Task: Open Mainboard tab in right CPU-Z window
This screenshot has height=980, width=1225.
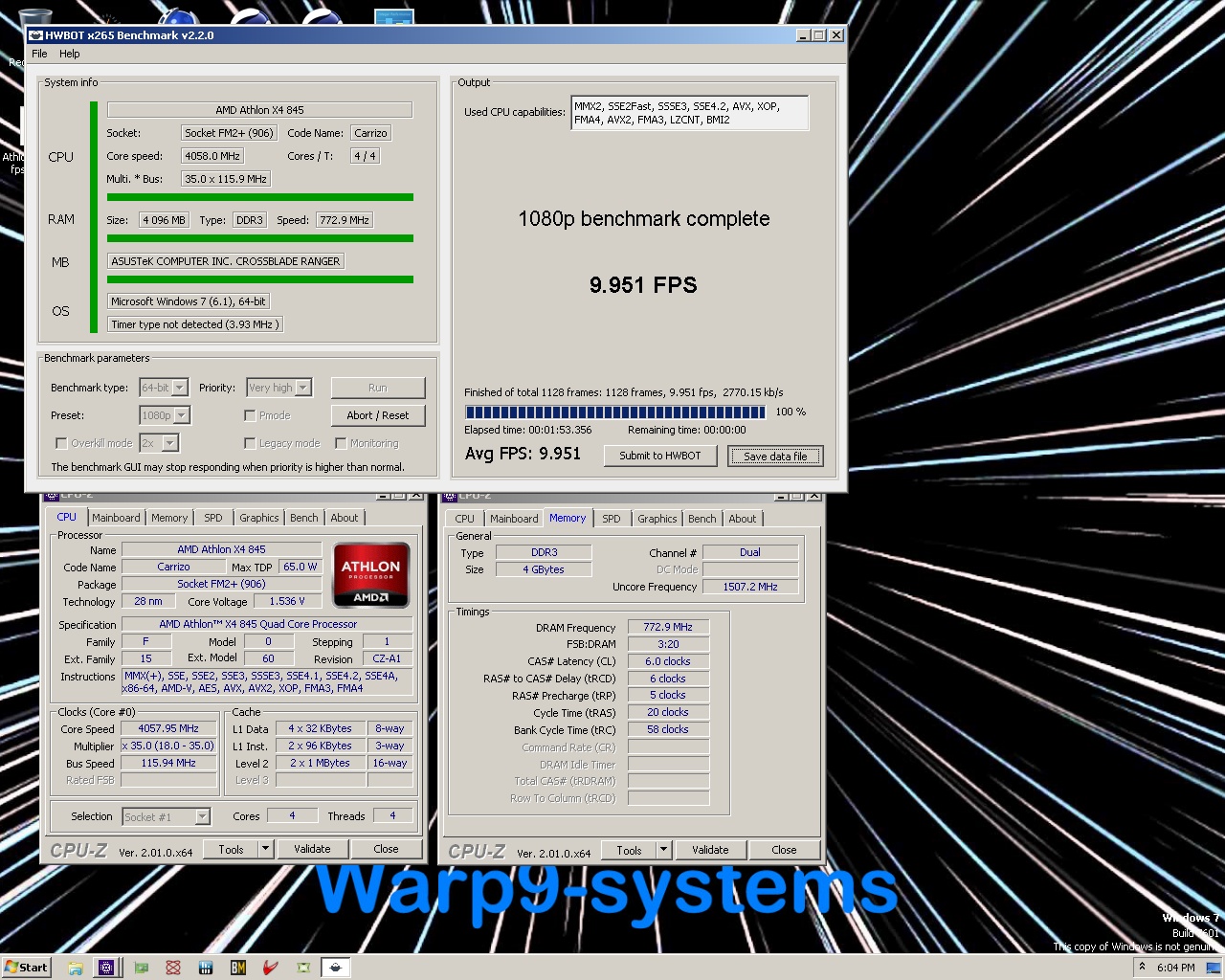Action: [514, 519]
